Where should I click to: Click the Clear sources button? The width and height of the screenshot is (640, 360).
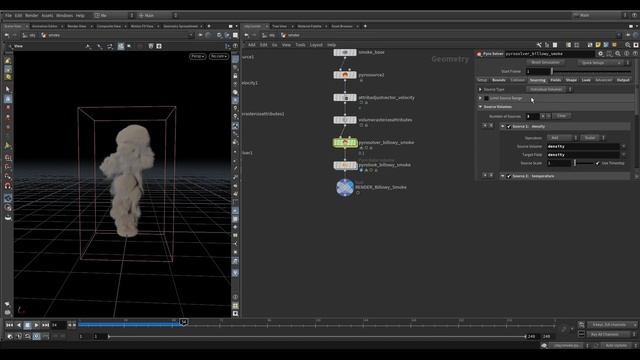[x=562, y=116]
